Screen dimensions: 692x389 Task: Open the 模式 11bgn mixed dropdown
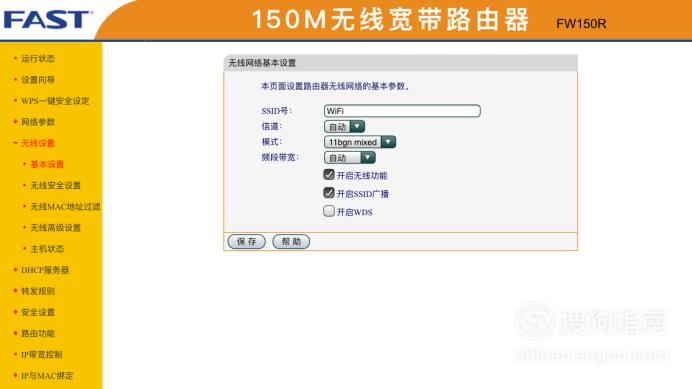360,142
